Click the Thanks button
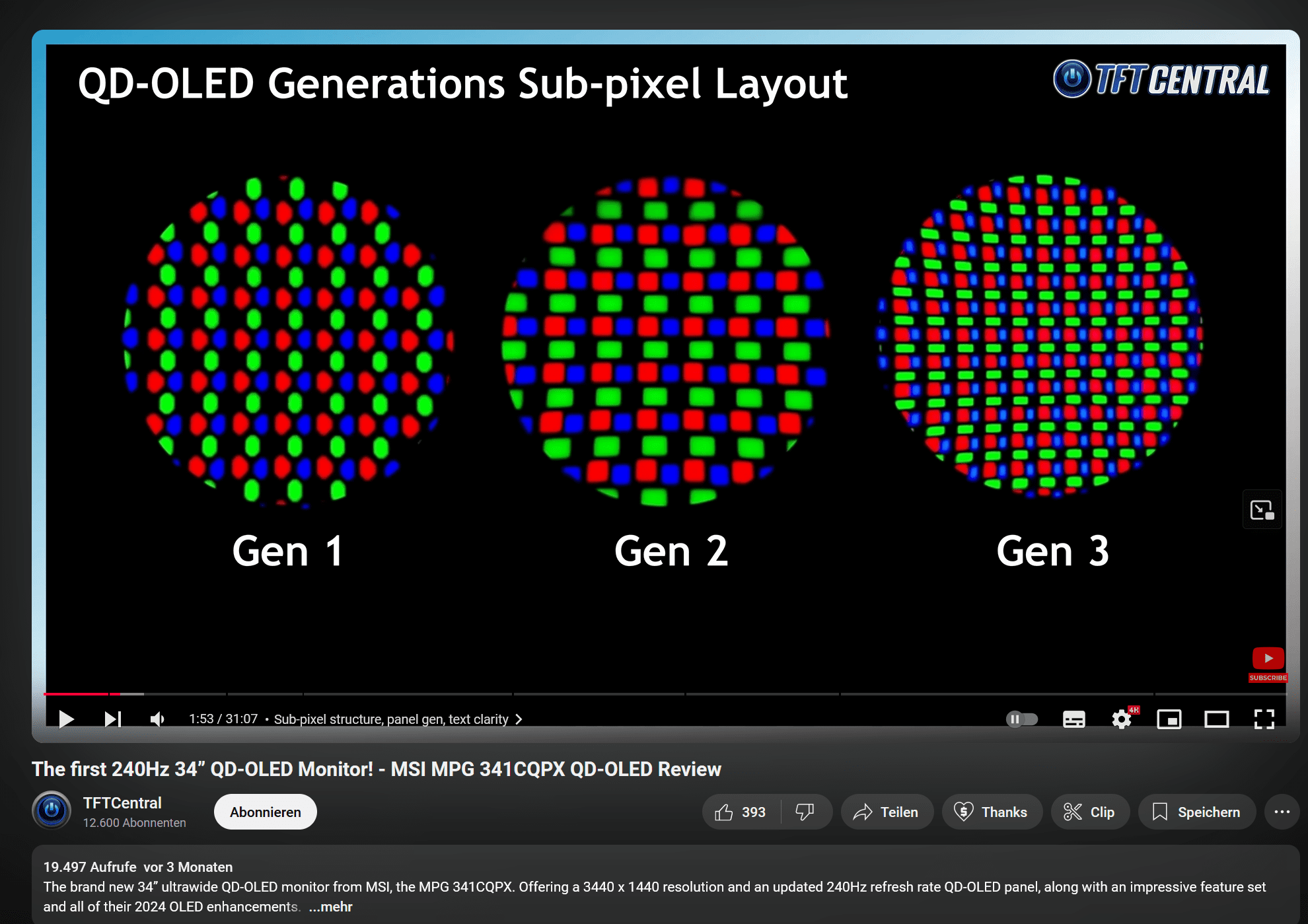 [992, 812]
